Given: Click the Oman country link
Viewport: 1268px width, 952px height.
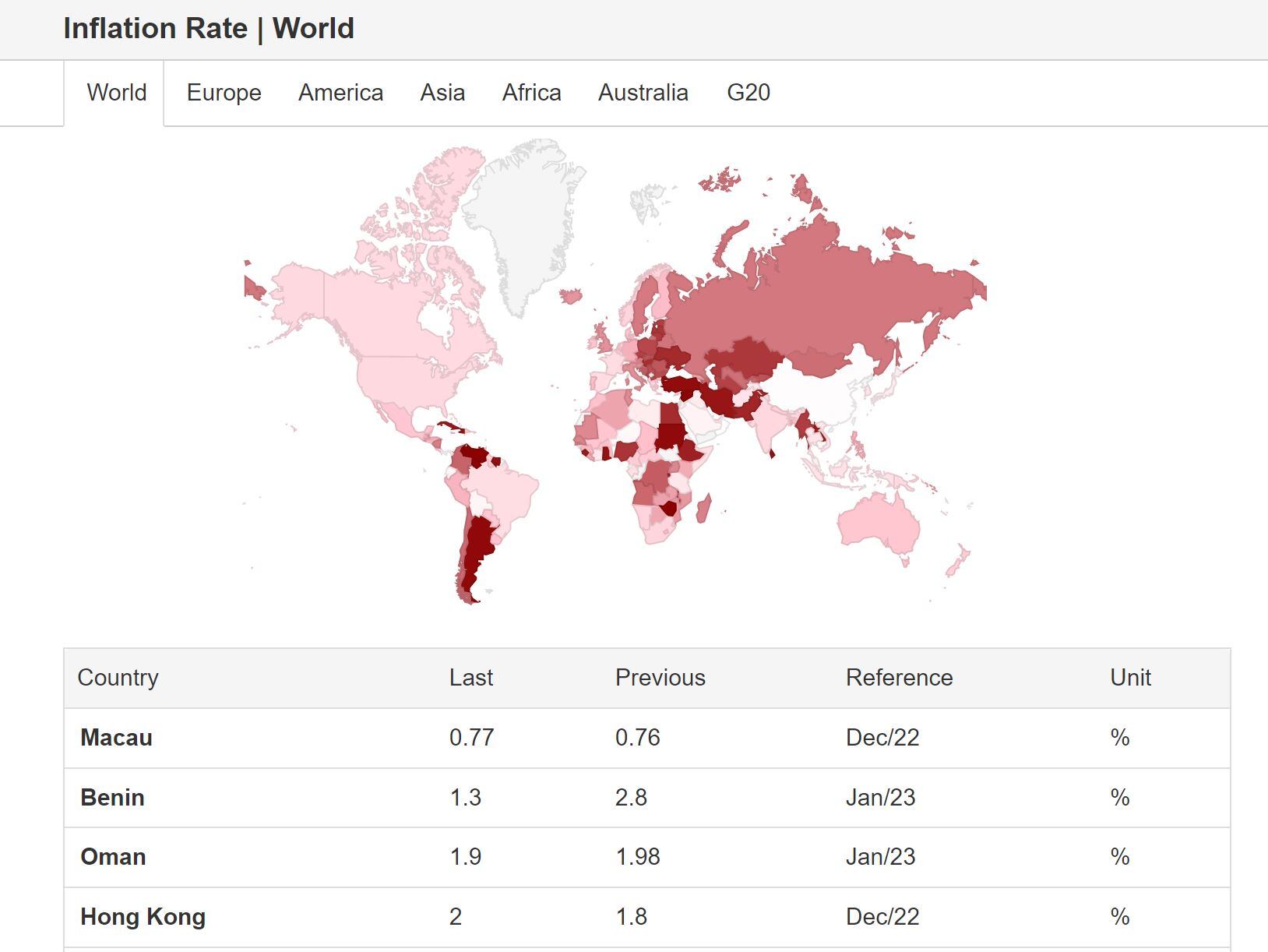Looking at the screenshot, I should pos(113,857).
